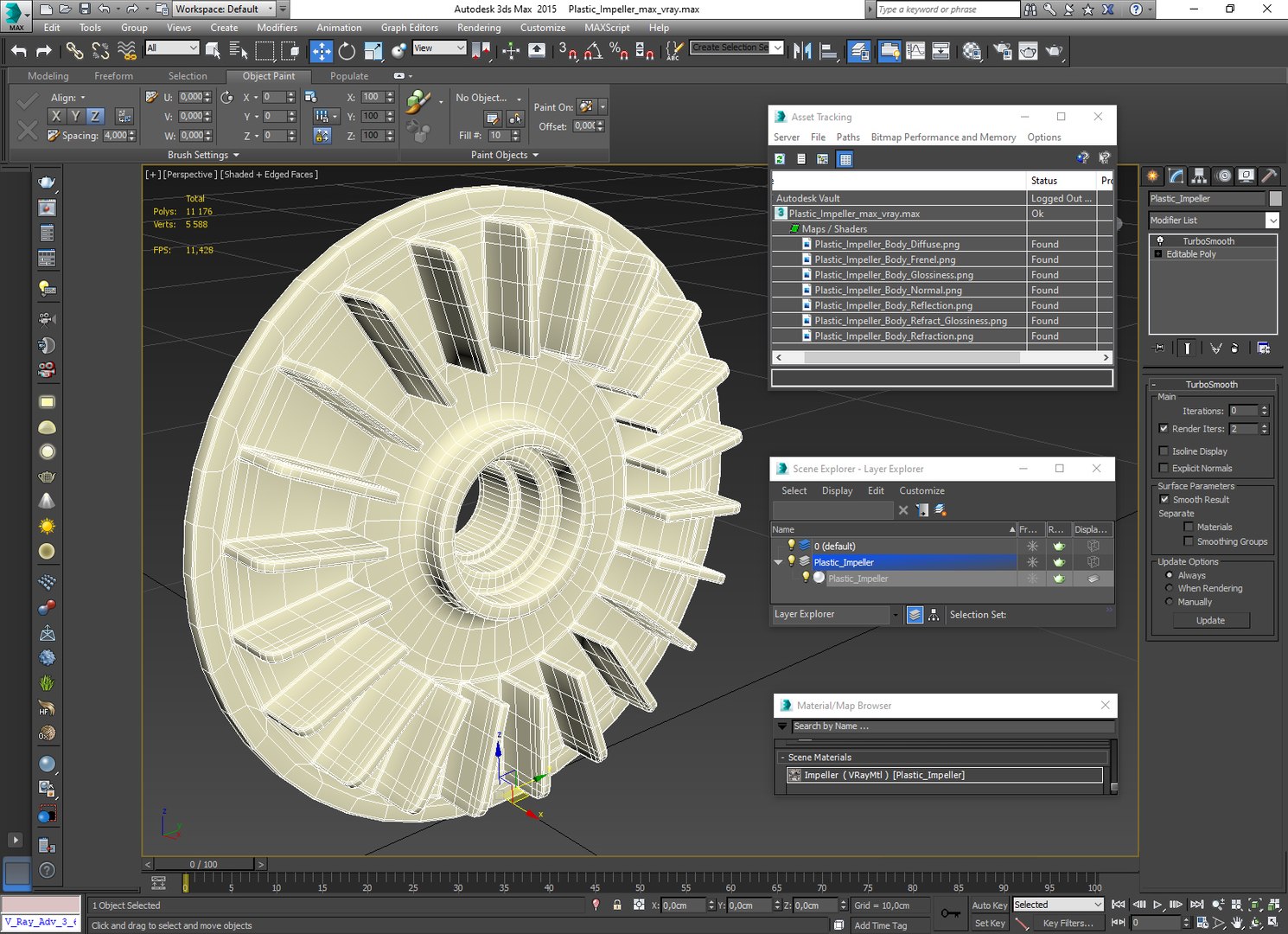
Task: Open the Create panel star icon
Action: click(x=1153, y=176)
